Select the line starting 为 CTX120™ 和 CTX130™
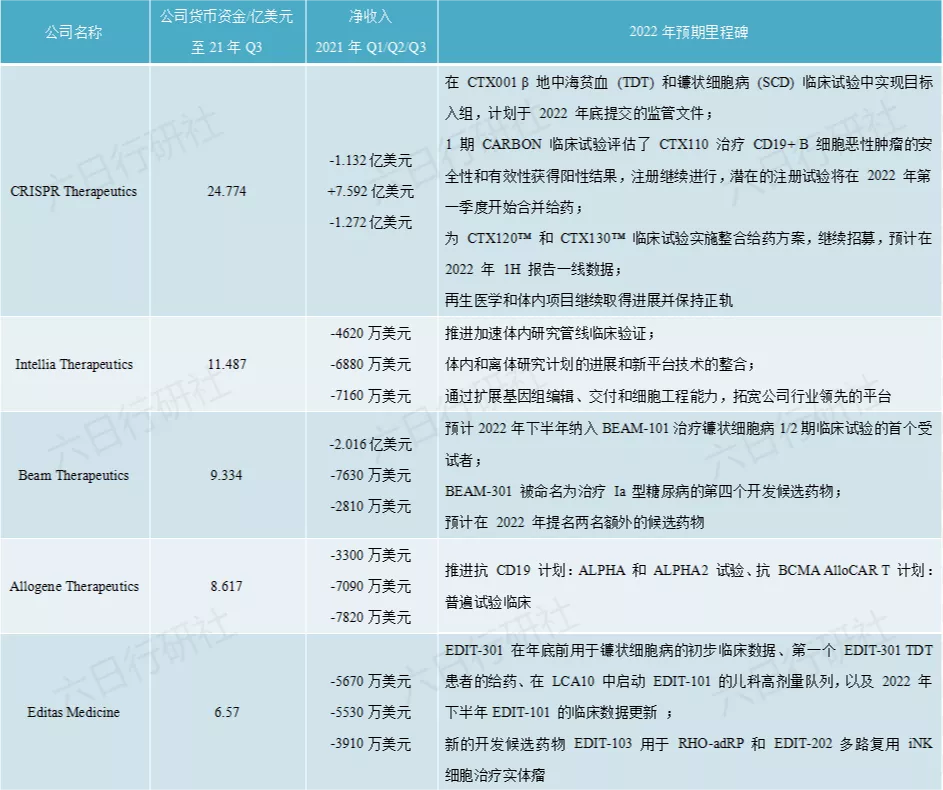This screenshot has width=943, height=790. [689, 238]
